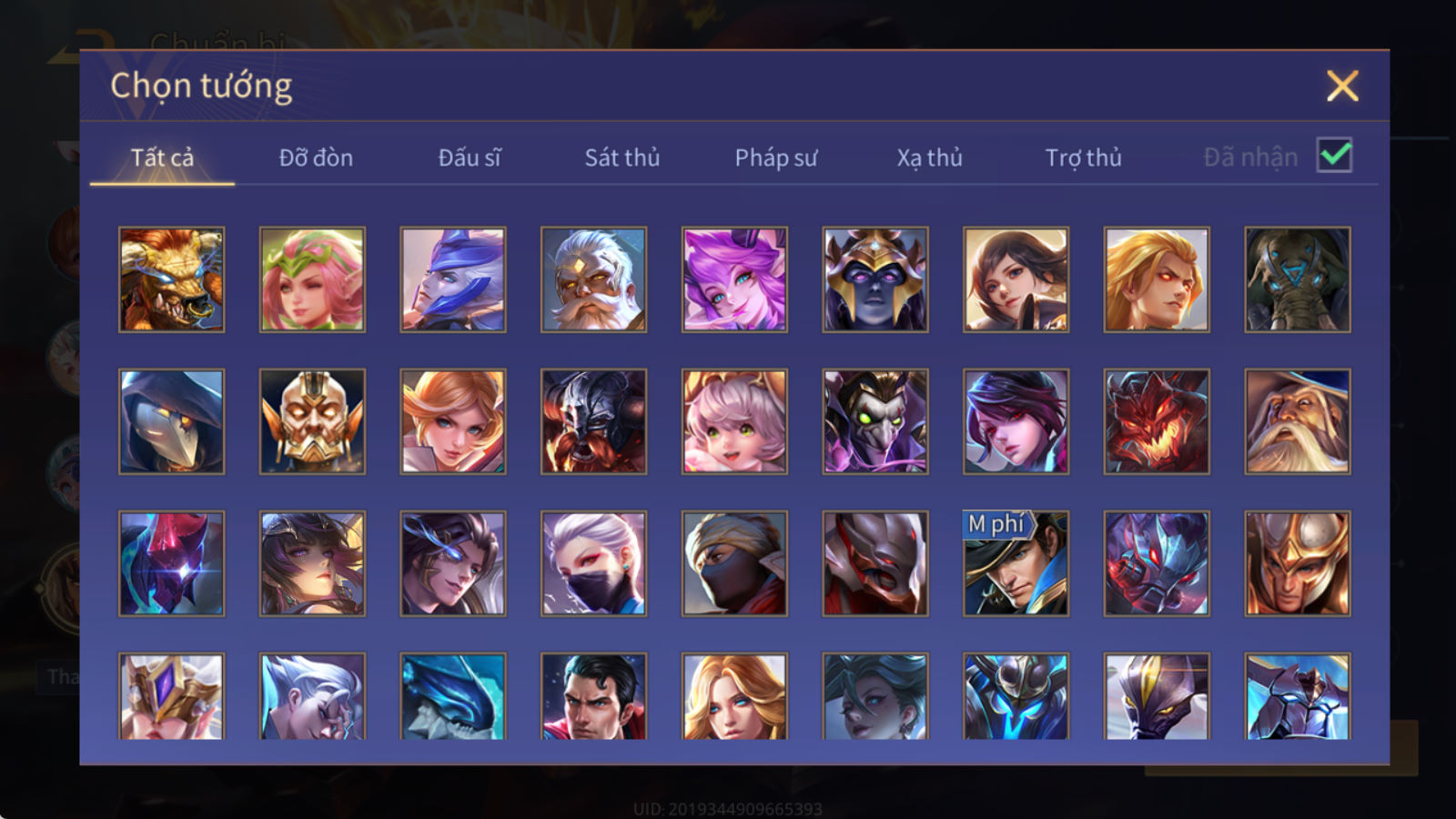Viewport: 1456px width, 819px height.
Task: Select the hooded plague-mask hero
Action: (171, 421)
